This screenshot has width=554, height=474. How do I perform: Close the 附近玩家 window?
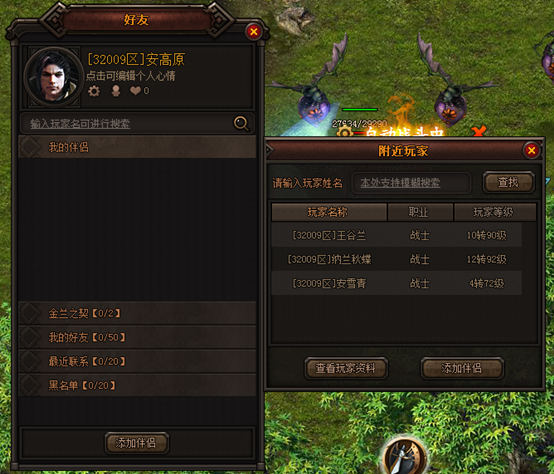531,150
